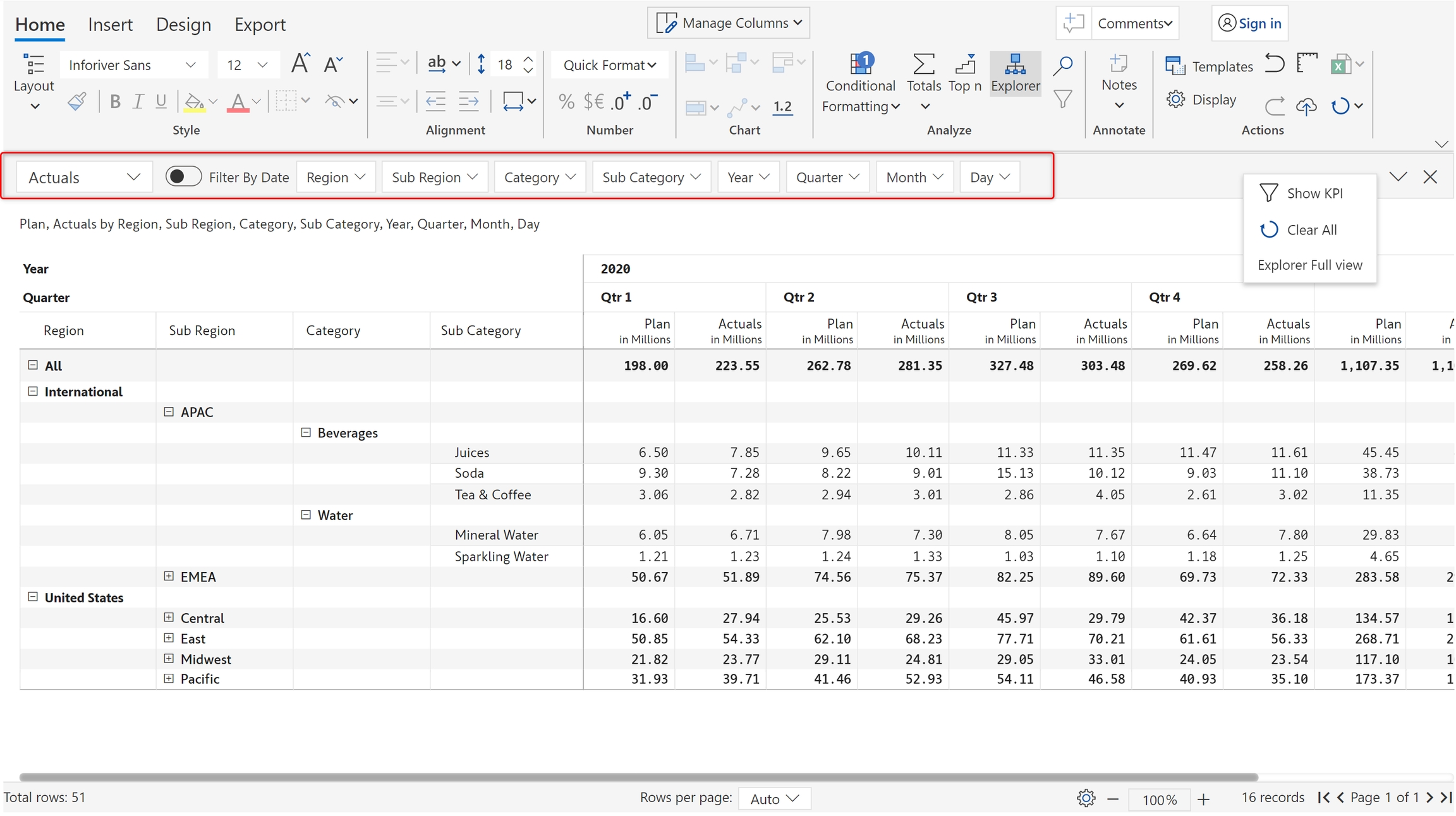Switch to the Insert tab
1456x816 pixels.
110,24
